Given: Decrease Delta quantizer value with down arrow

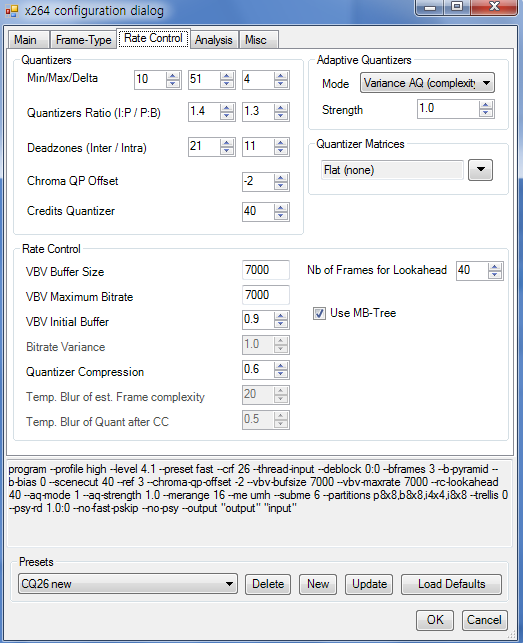Looking at the screenshot, I should click(281, 84).
